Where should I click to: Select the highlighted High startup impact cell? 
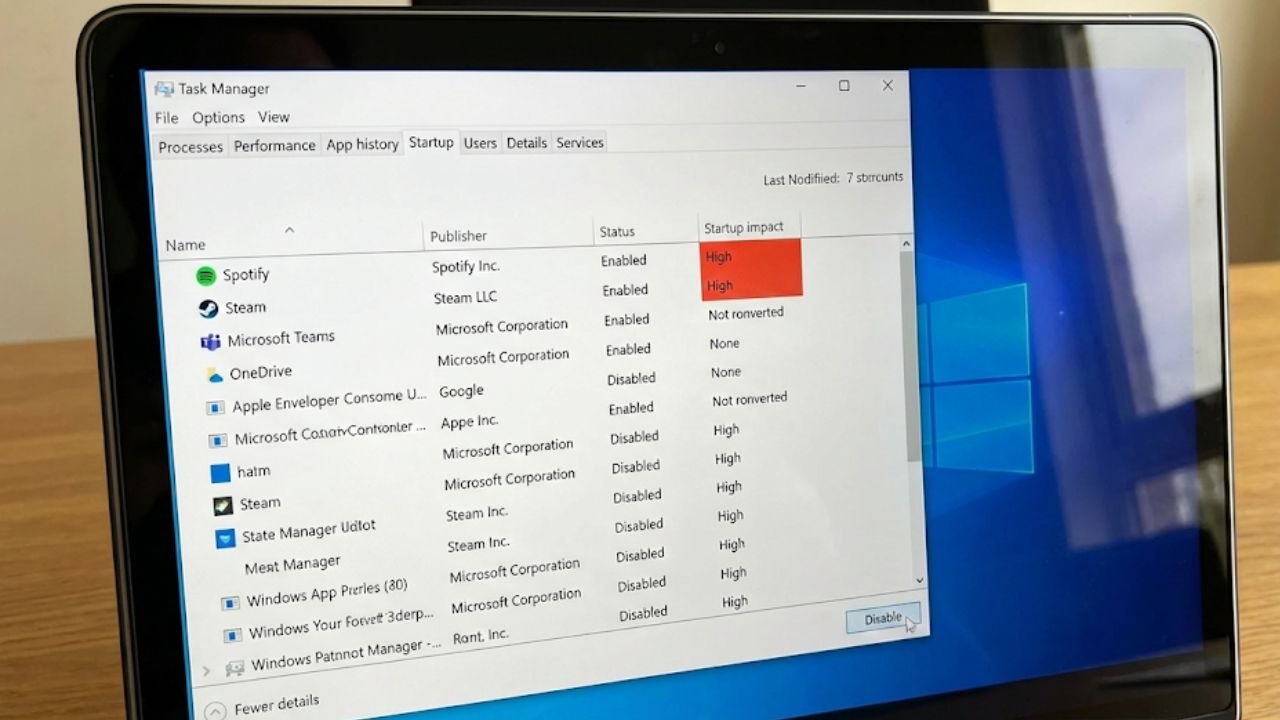tap(749, 270)
